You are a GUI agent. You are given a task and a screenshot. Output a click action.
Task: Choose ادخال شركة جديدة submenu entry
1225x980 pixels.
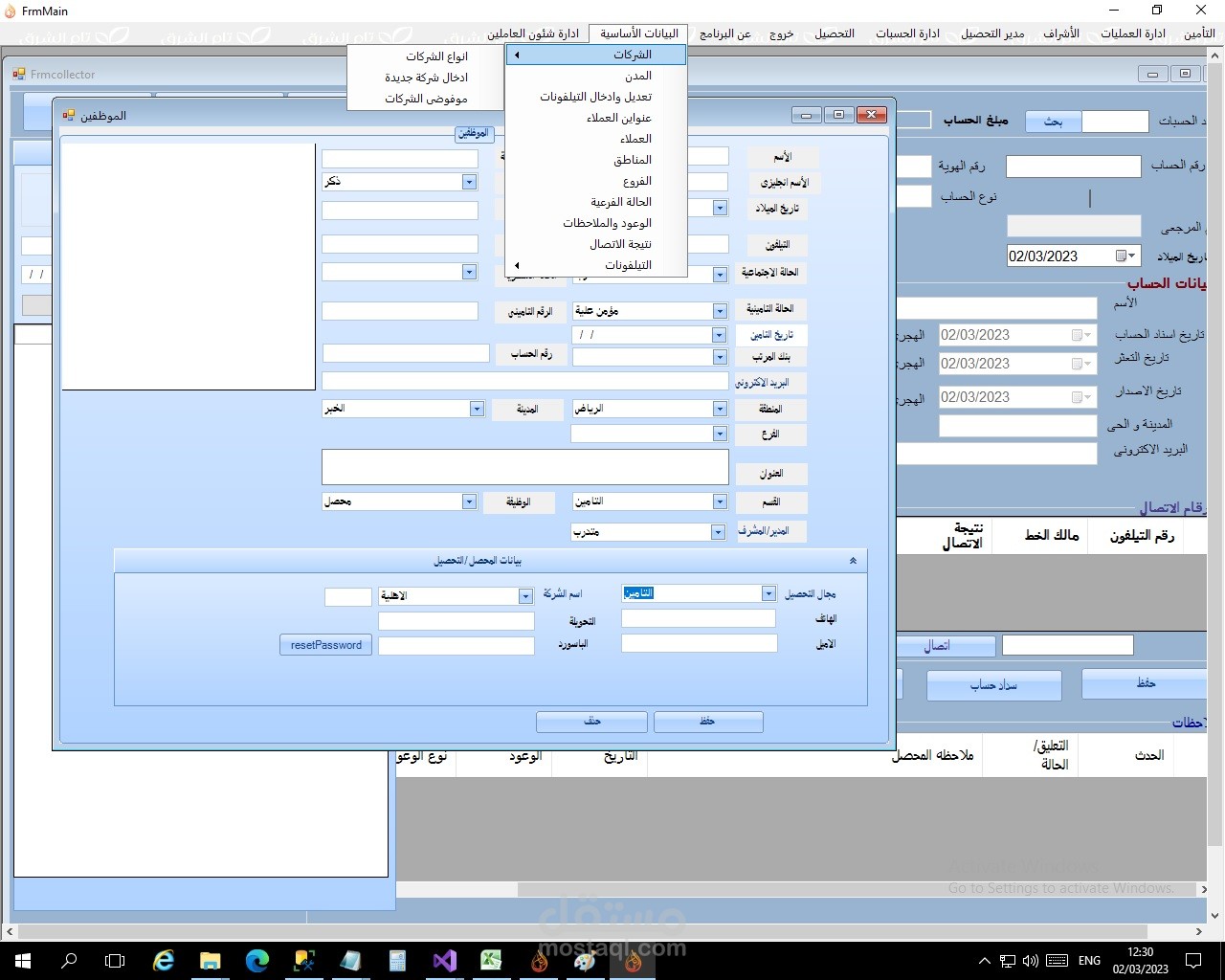[x=427, y=78]
